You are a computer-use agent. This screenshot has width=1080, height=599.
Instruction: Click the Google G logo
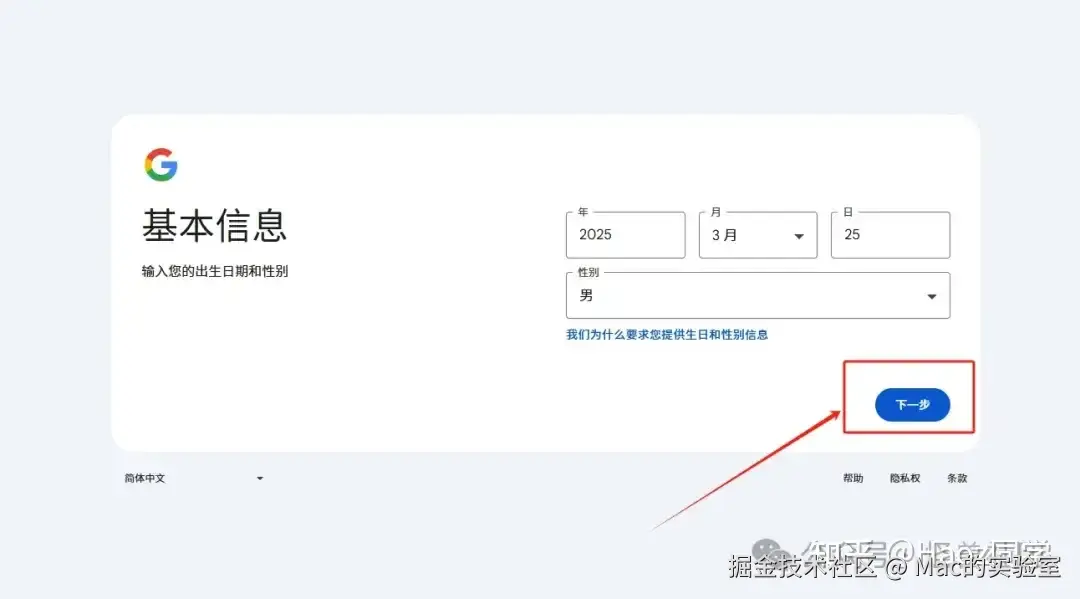(161, 165)
